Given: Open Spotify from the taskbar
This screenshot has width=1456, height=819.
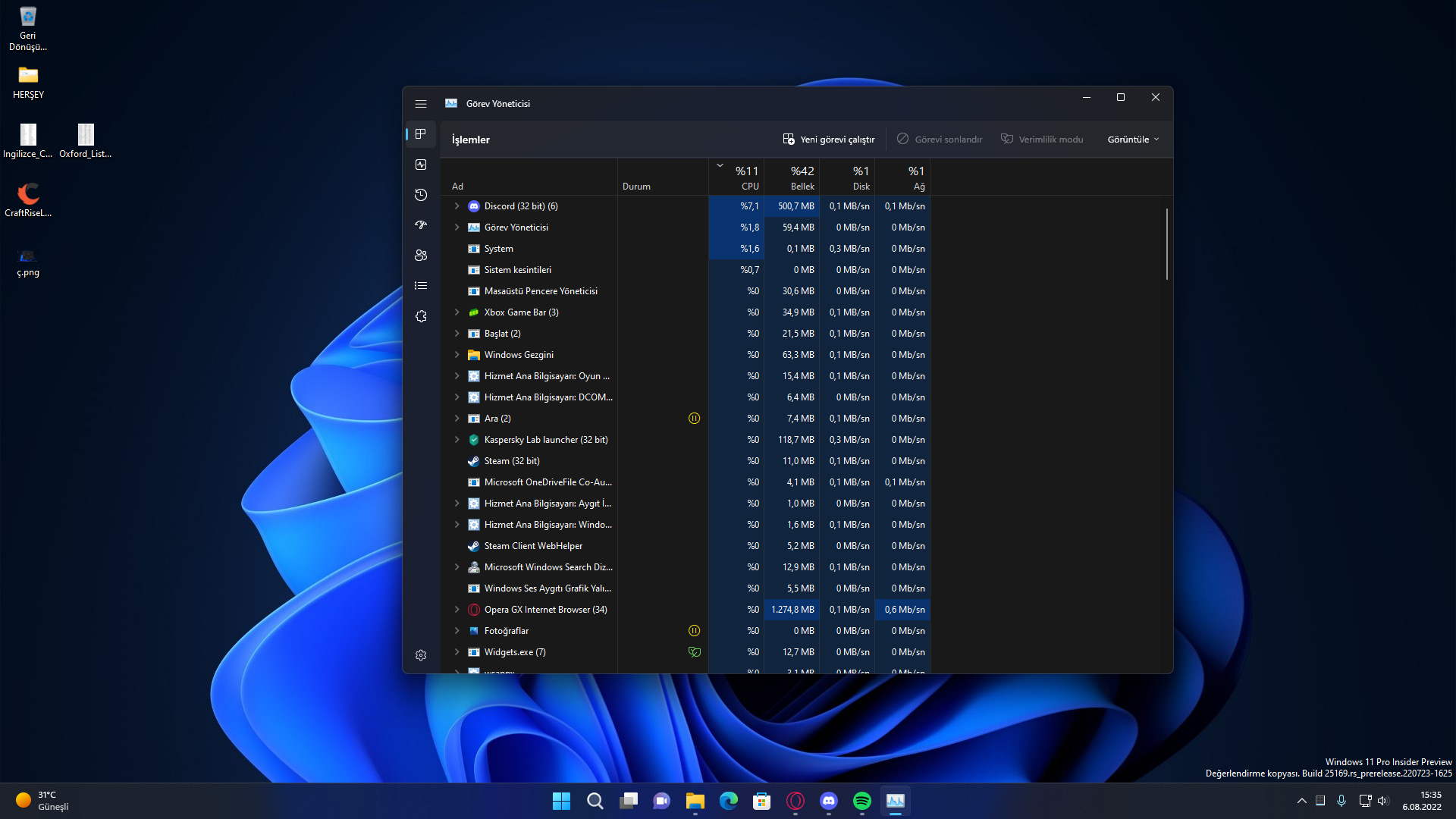Looking at the screenshot, I should (x=861, y=801).
